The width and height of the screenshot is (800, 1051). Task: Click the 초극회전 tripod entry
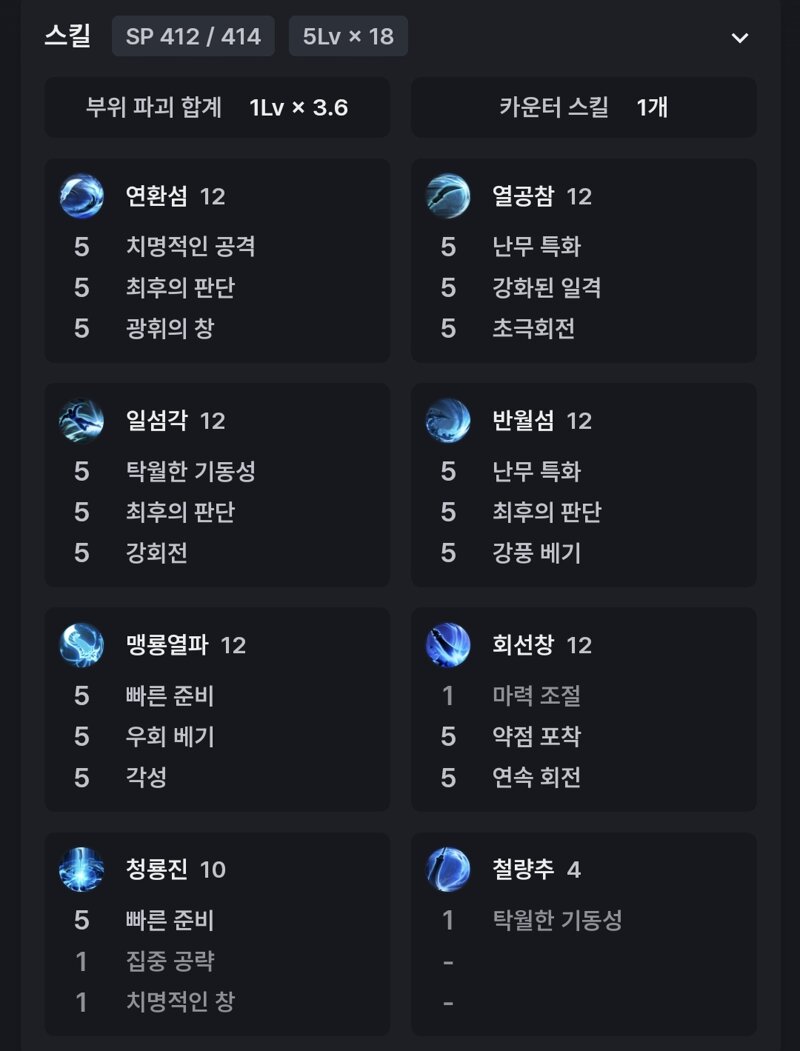[533, 328]
